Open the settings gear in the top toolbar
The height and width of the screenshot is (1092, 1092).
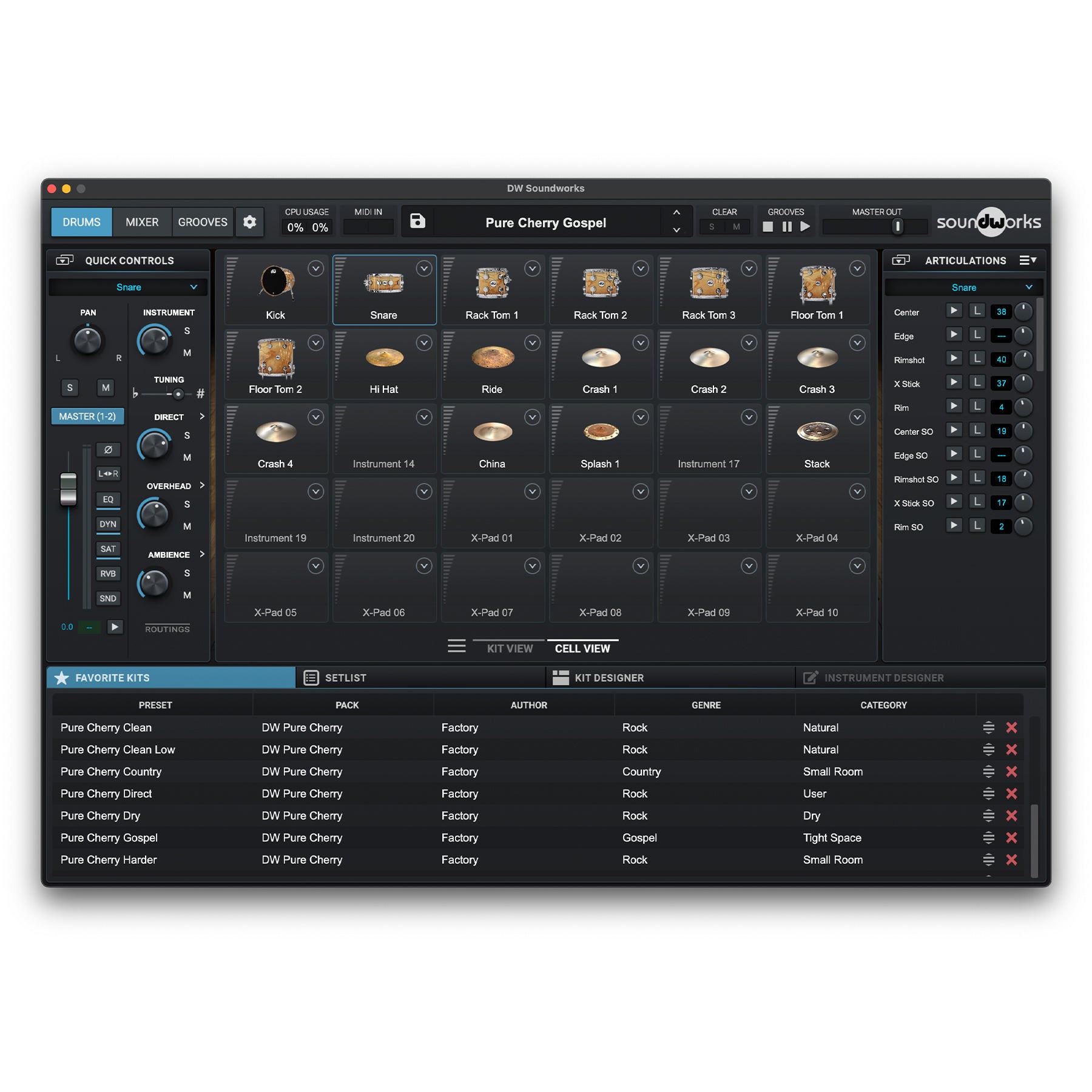(x=249, y=222)
